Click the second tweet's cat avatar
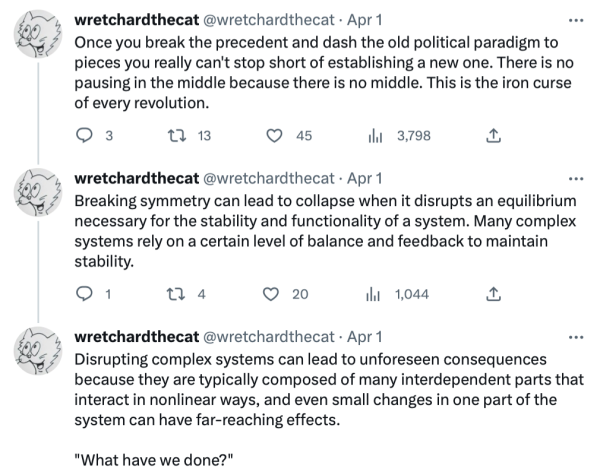Image resolution: width=600 pixels, height=475 pixels. pyautogui.click(x=38, y=197)
